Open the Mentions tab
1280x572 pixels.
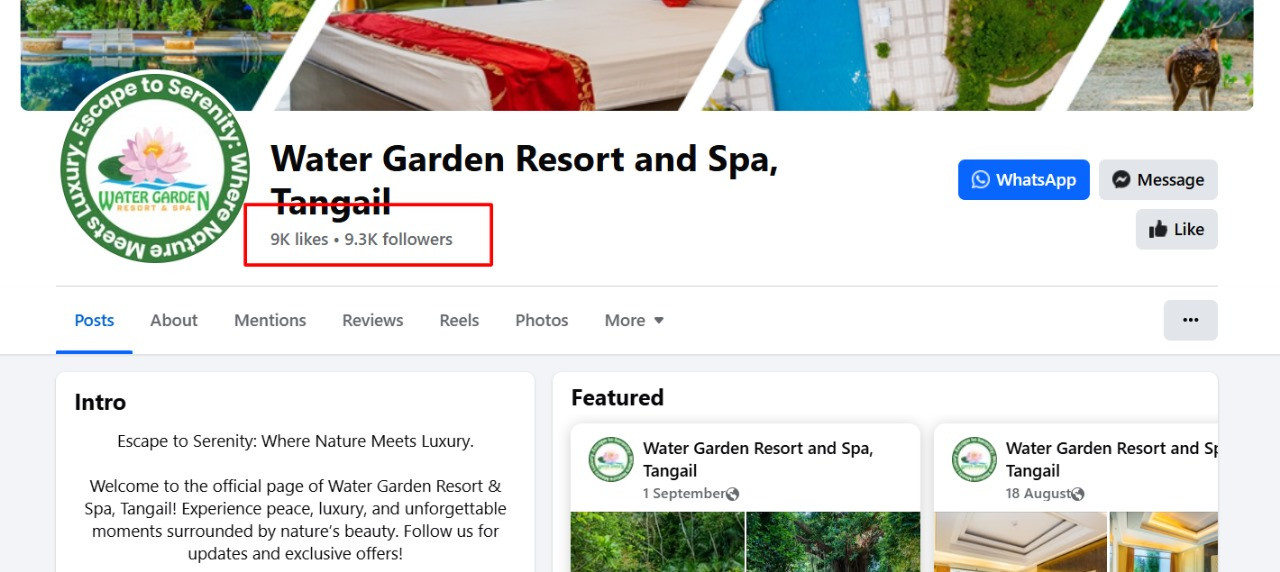coord(270,320)
